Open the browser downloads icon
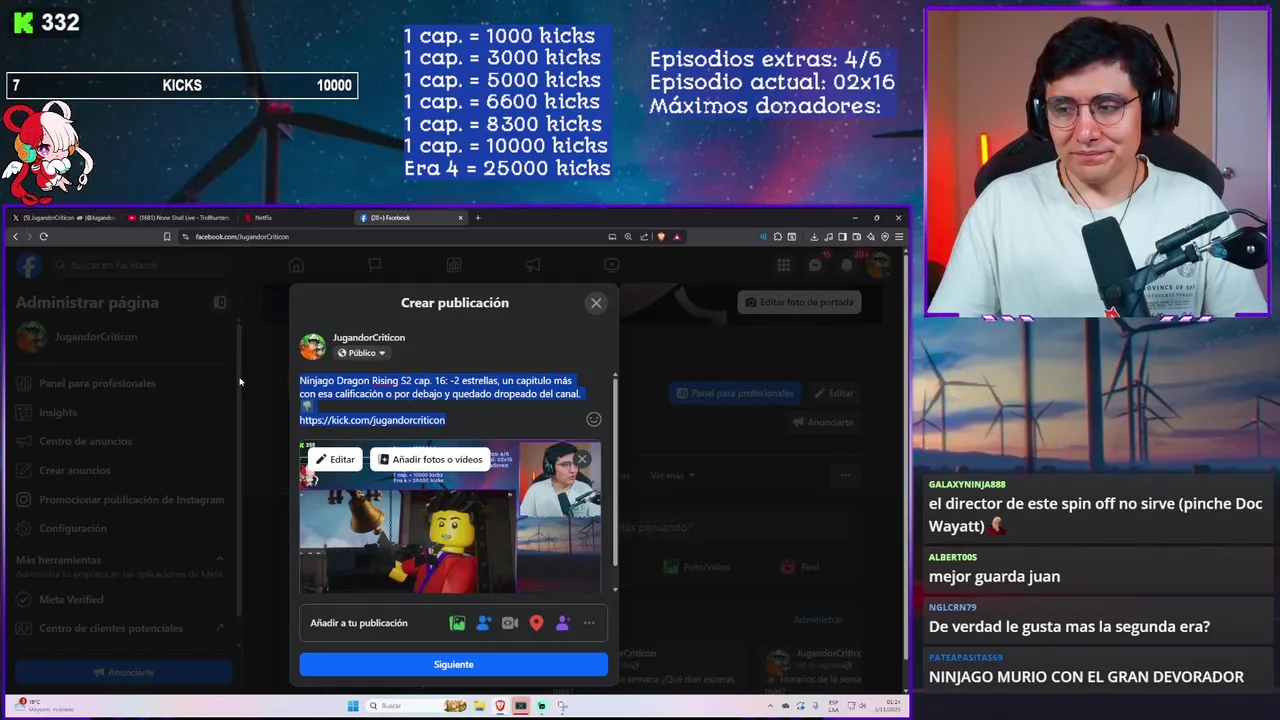 point(814,237)
